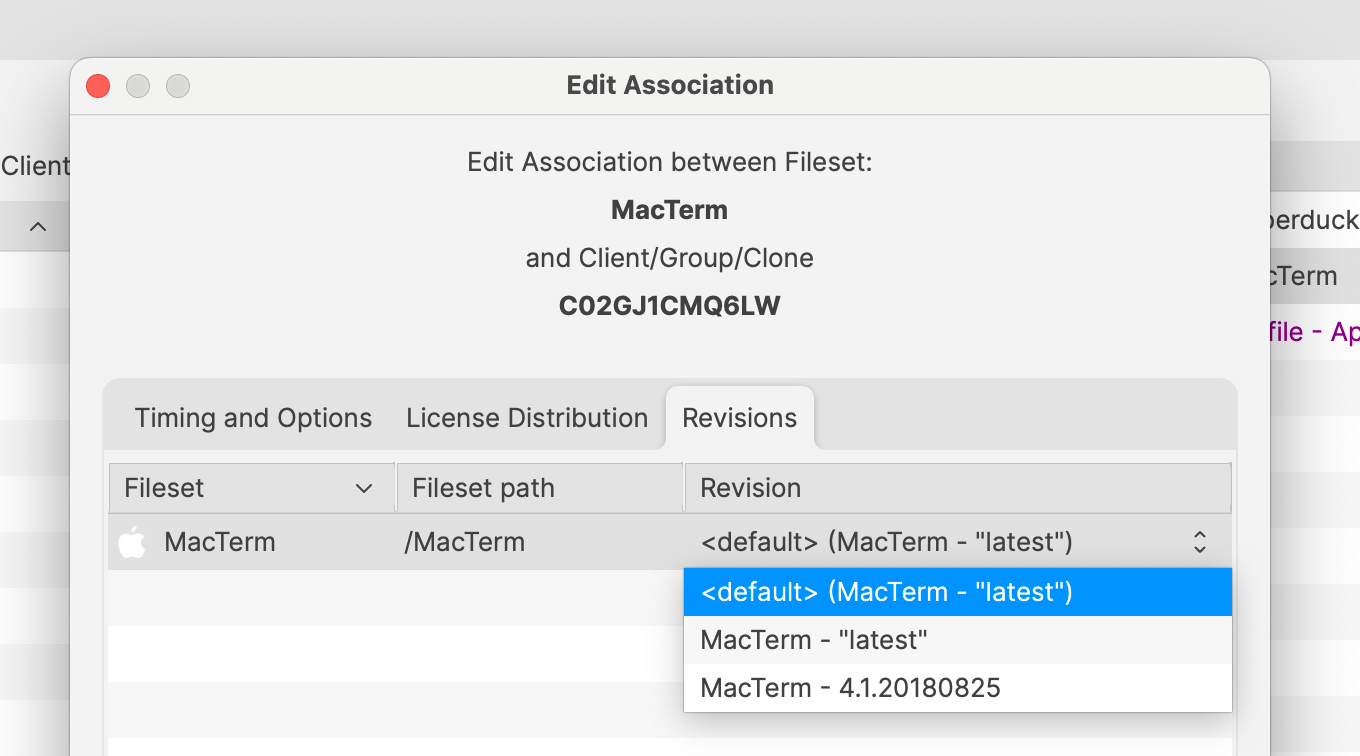The image size is (1360, 756).
Task: Click the C02GJ1CMQ6LW client name text
Action: tap(670, 306)
